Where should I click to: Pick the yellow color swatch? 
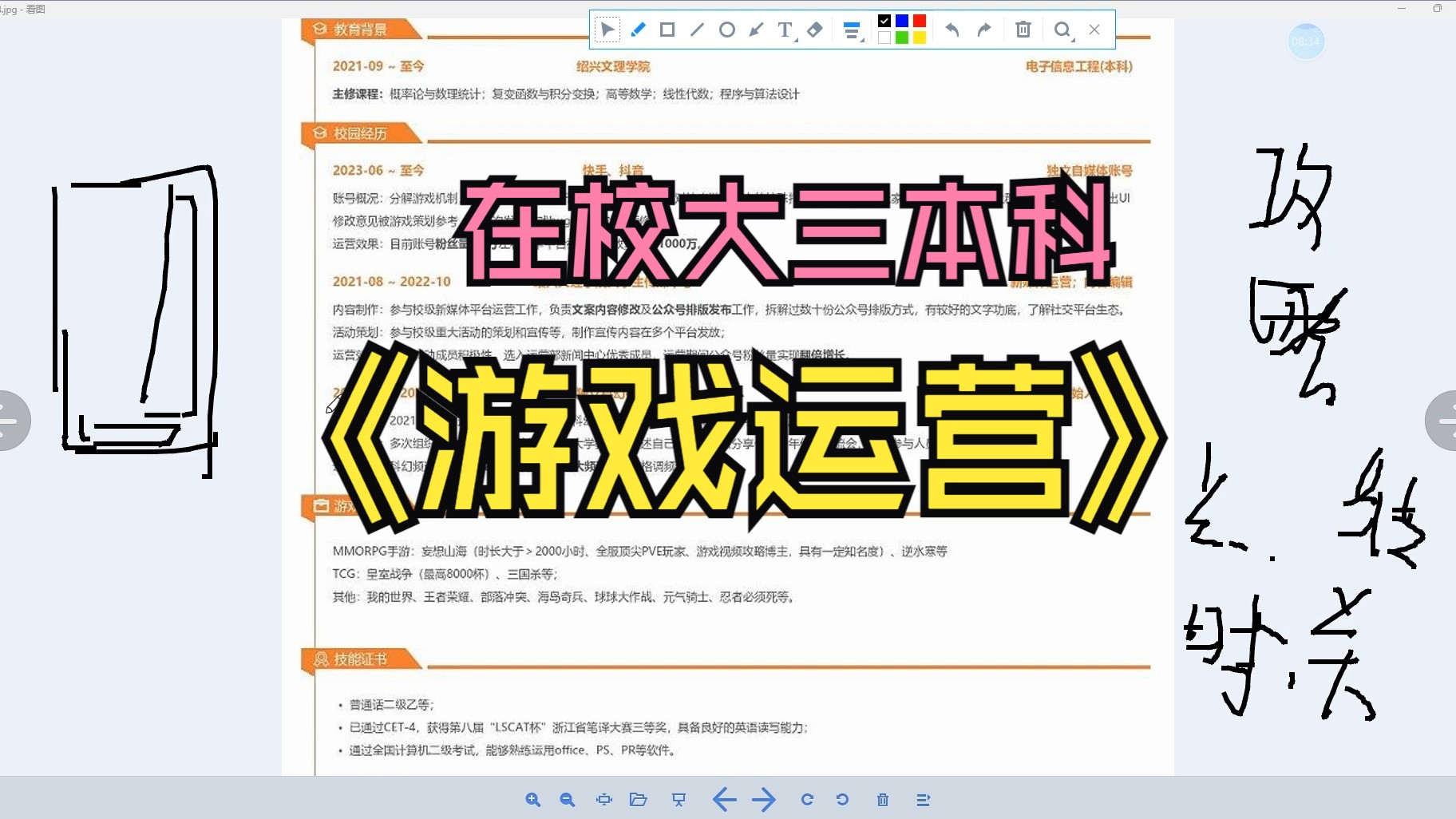pos(920,38)
